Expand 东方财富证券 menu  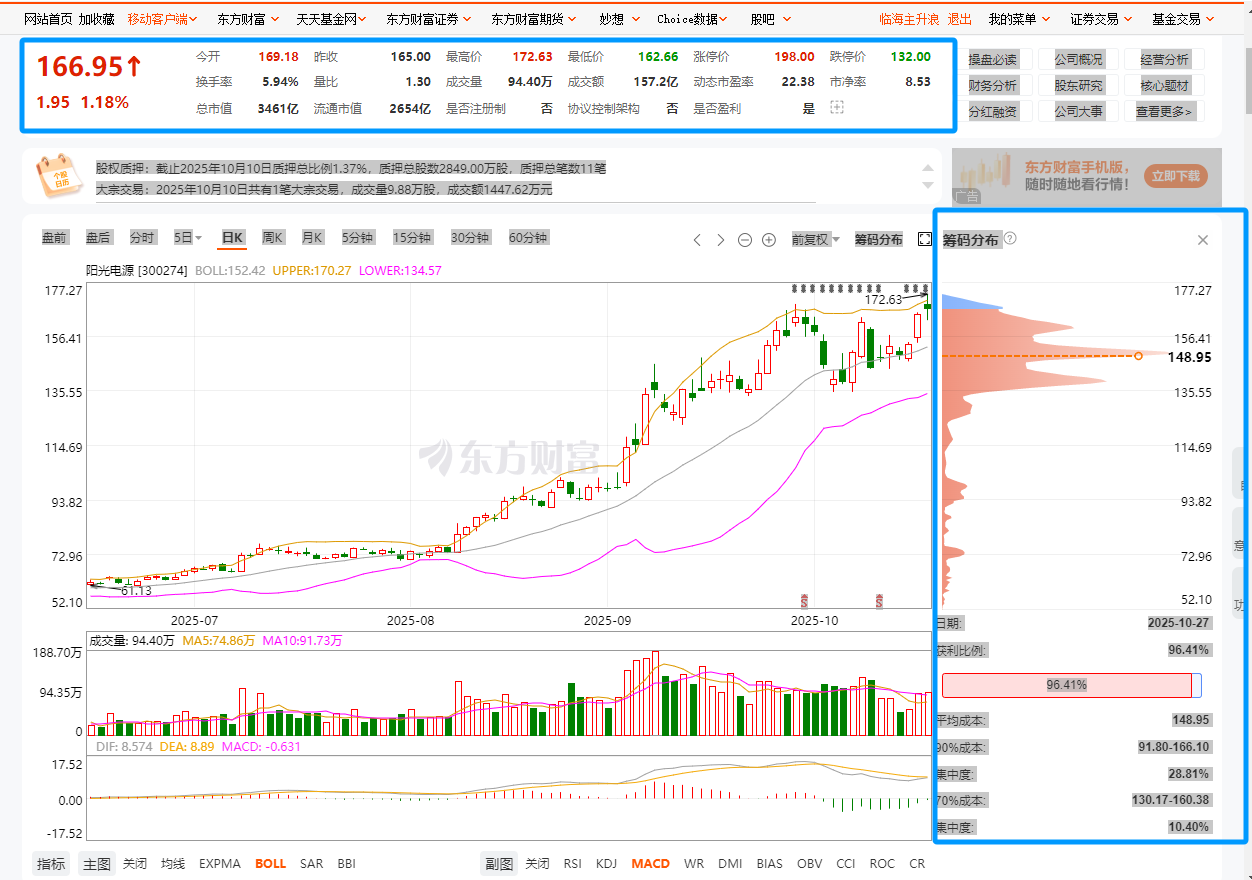point(428,19)
